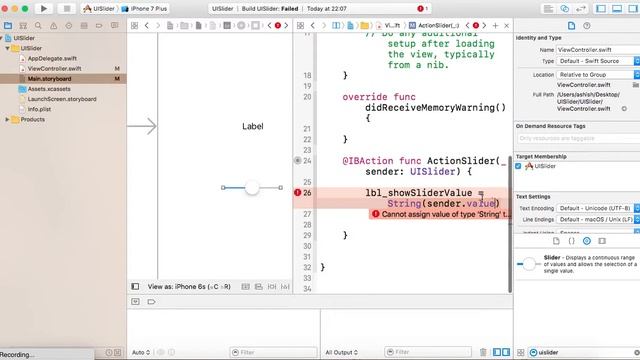Viewport: 640px width, 360px height.
Task: Collapse the UISlider group folder
Action: (7, 48)
